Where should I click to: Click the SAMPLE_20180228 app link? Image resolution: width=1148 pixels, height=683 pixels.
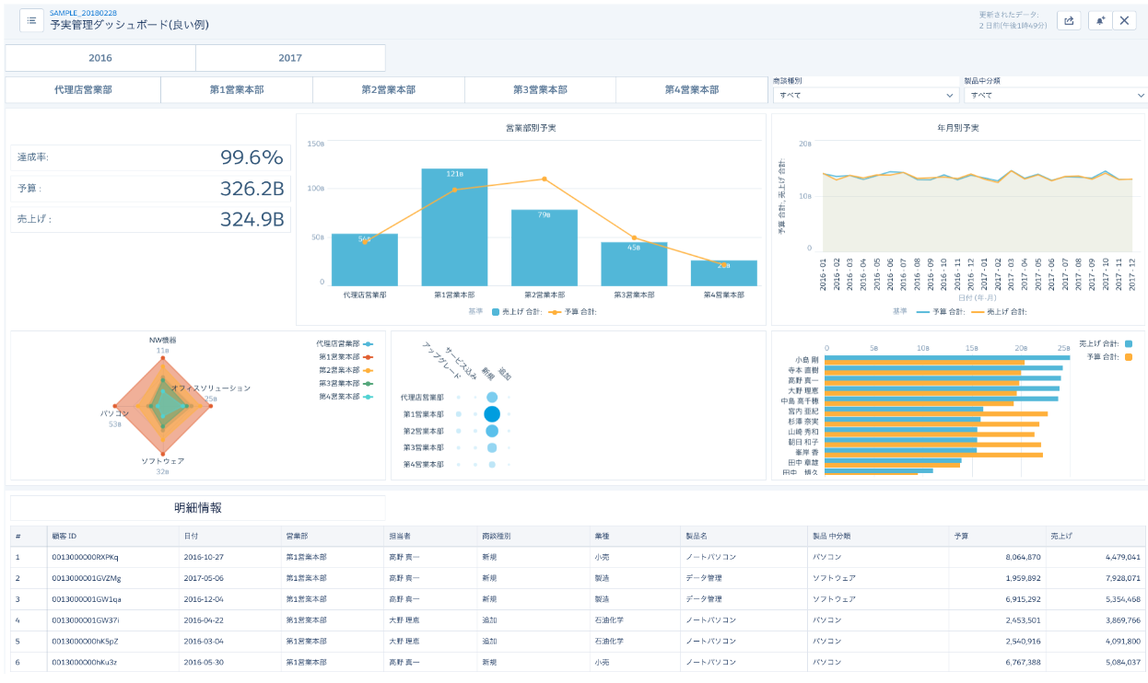(83, 13)
